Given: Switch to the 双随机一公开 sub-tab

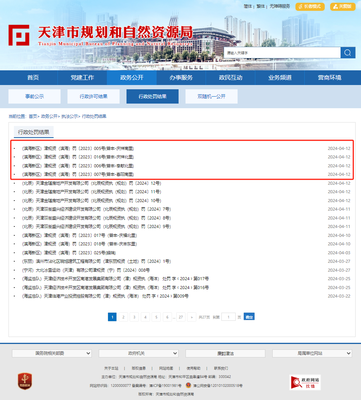Looking at the screenshot, I should 211,97.
